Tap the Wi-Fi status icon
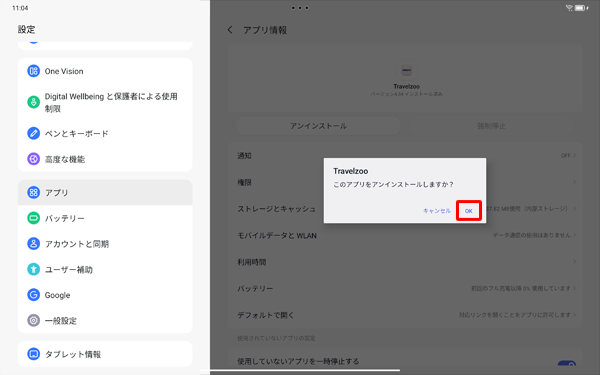 pyautogui.click(x=569, y=8)
